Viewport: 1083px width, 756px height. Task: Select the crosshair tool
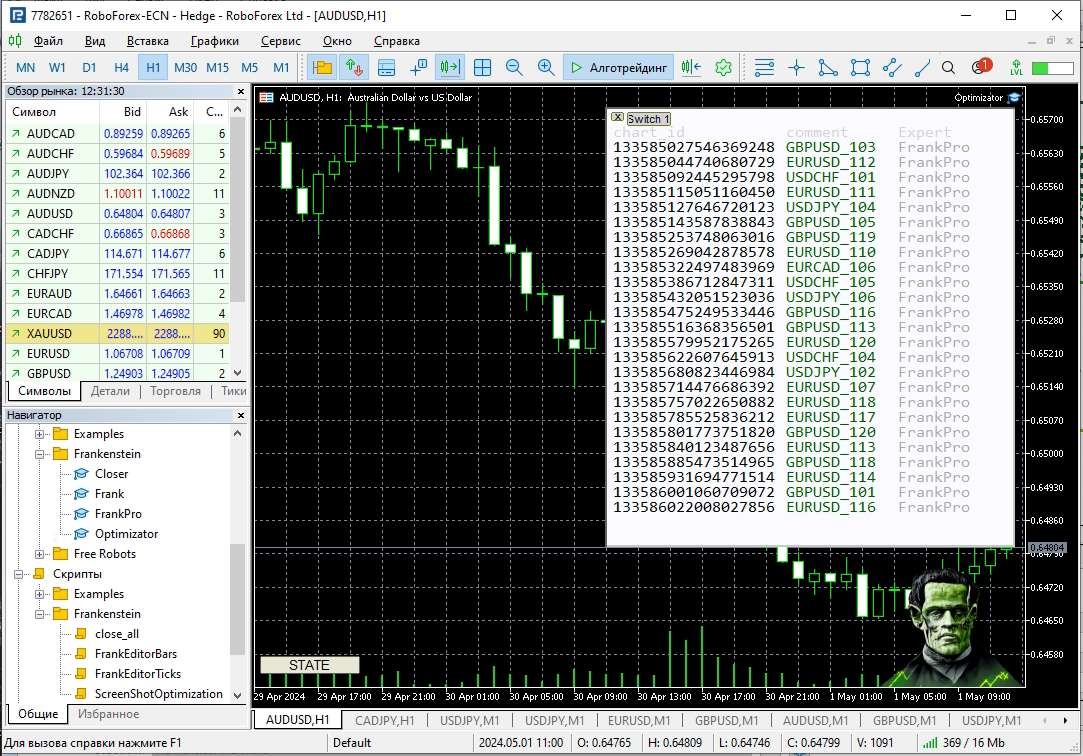(796, 67)
